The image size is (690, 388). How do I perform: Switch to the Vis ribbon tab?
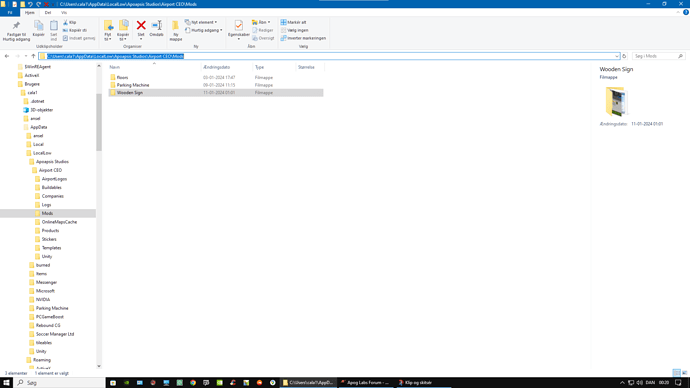(x=64, y=12)
